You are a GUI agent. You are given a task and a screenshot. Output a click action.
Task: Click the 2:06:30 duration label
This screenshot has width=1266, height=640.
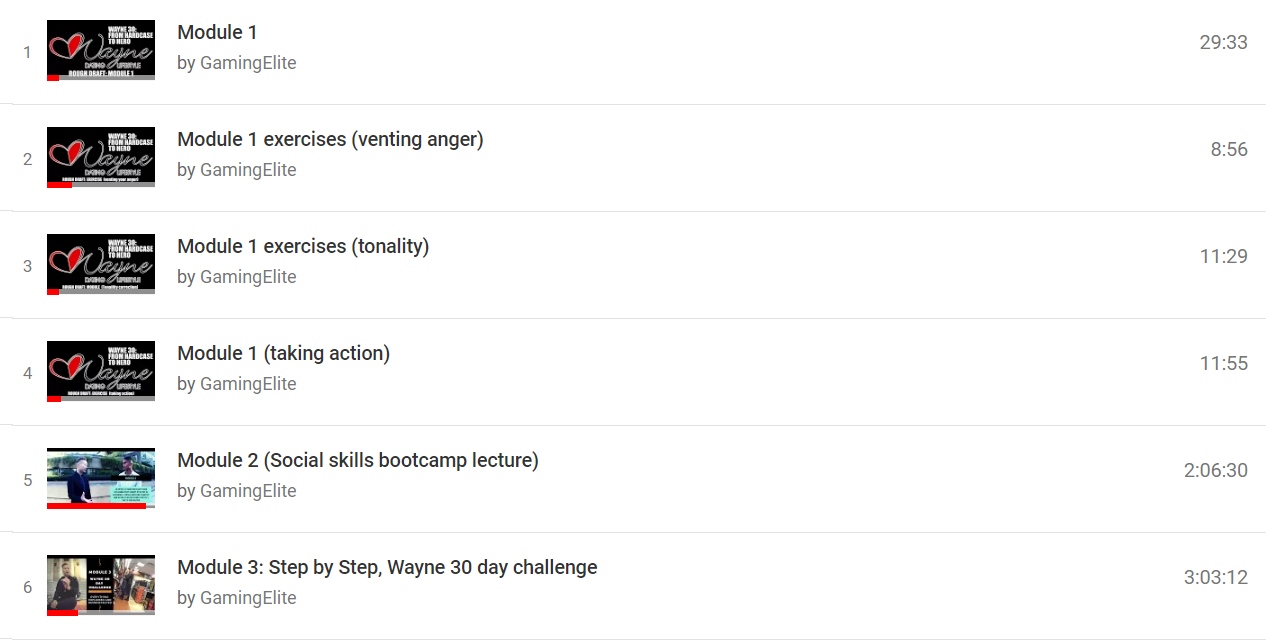tap(1215, 470)
